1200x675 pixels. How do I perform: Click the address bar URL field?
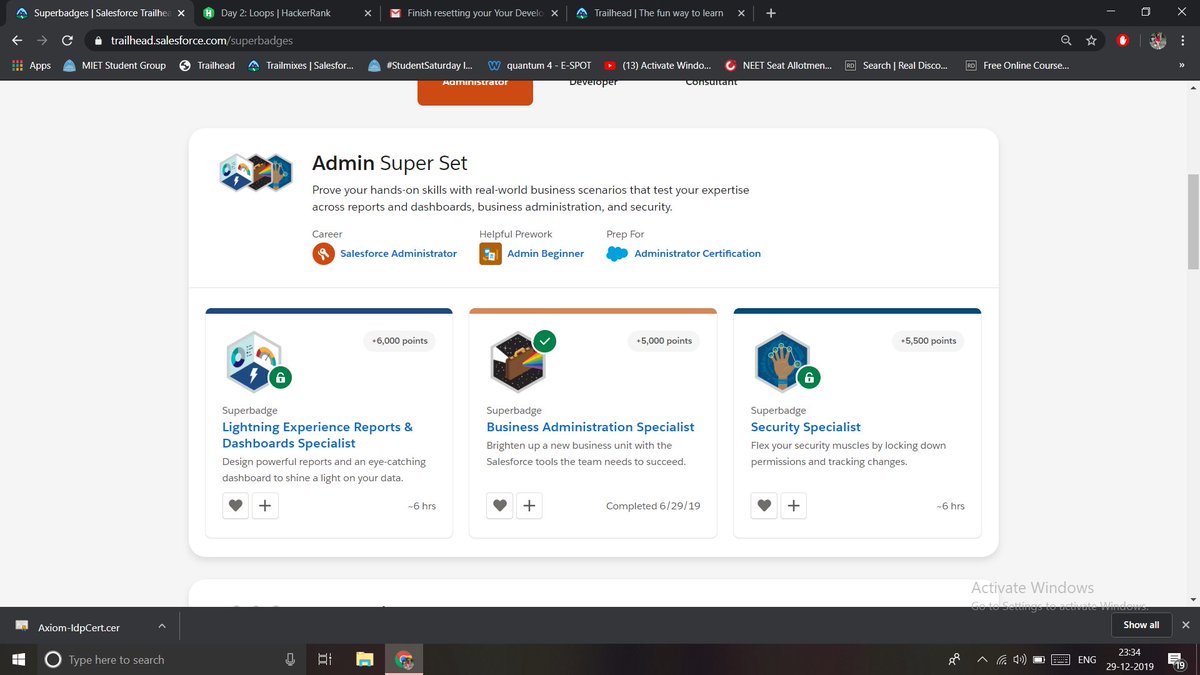coord(570,40)
